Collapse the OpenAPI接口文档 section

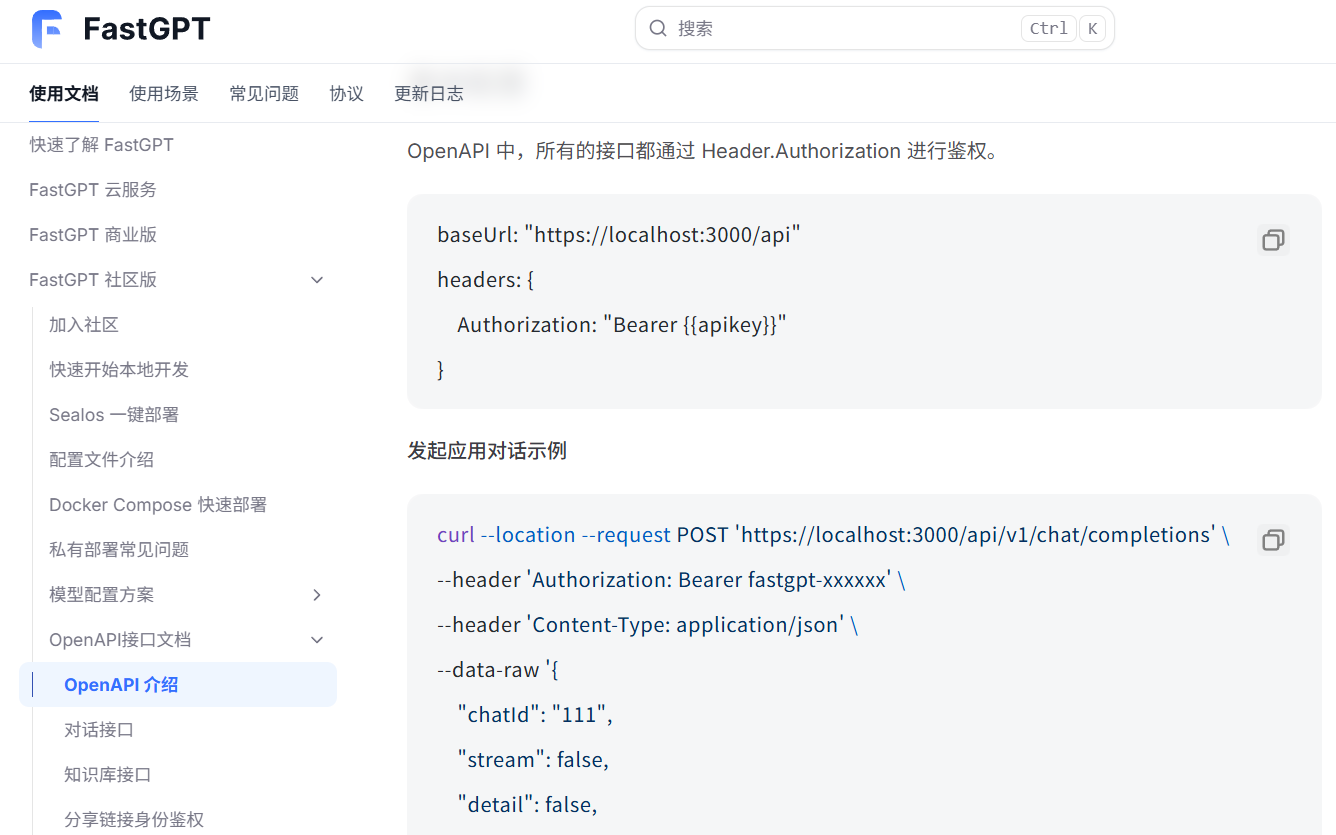point(317,640)
